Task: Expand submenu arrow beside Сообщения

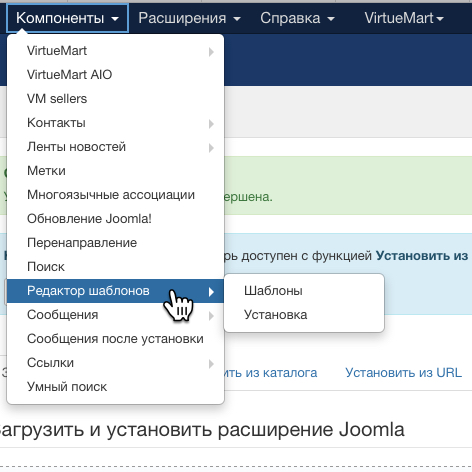Action: tap(211, 316)
